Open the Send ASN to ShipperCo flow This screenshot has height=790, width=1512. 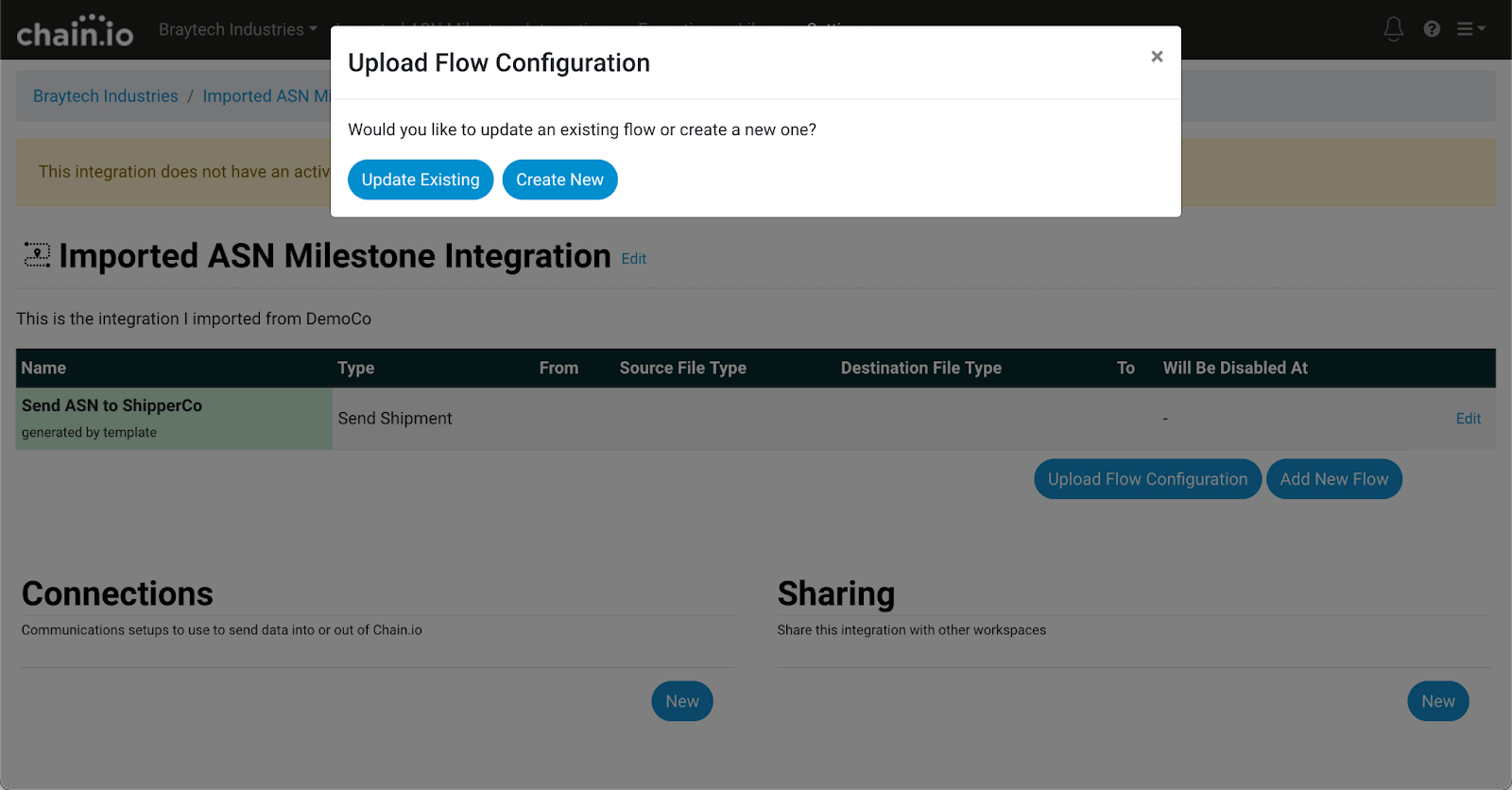click(112, 405)
